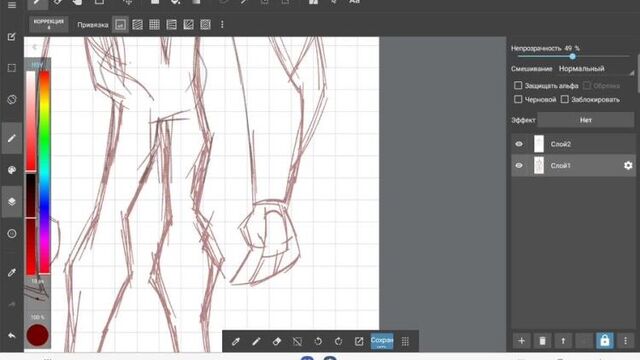Open the current dark red color swatch
Image resolution: width=640 pixels, height=360 pixels.
click(38, 335)
